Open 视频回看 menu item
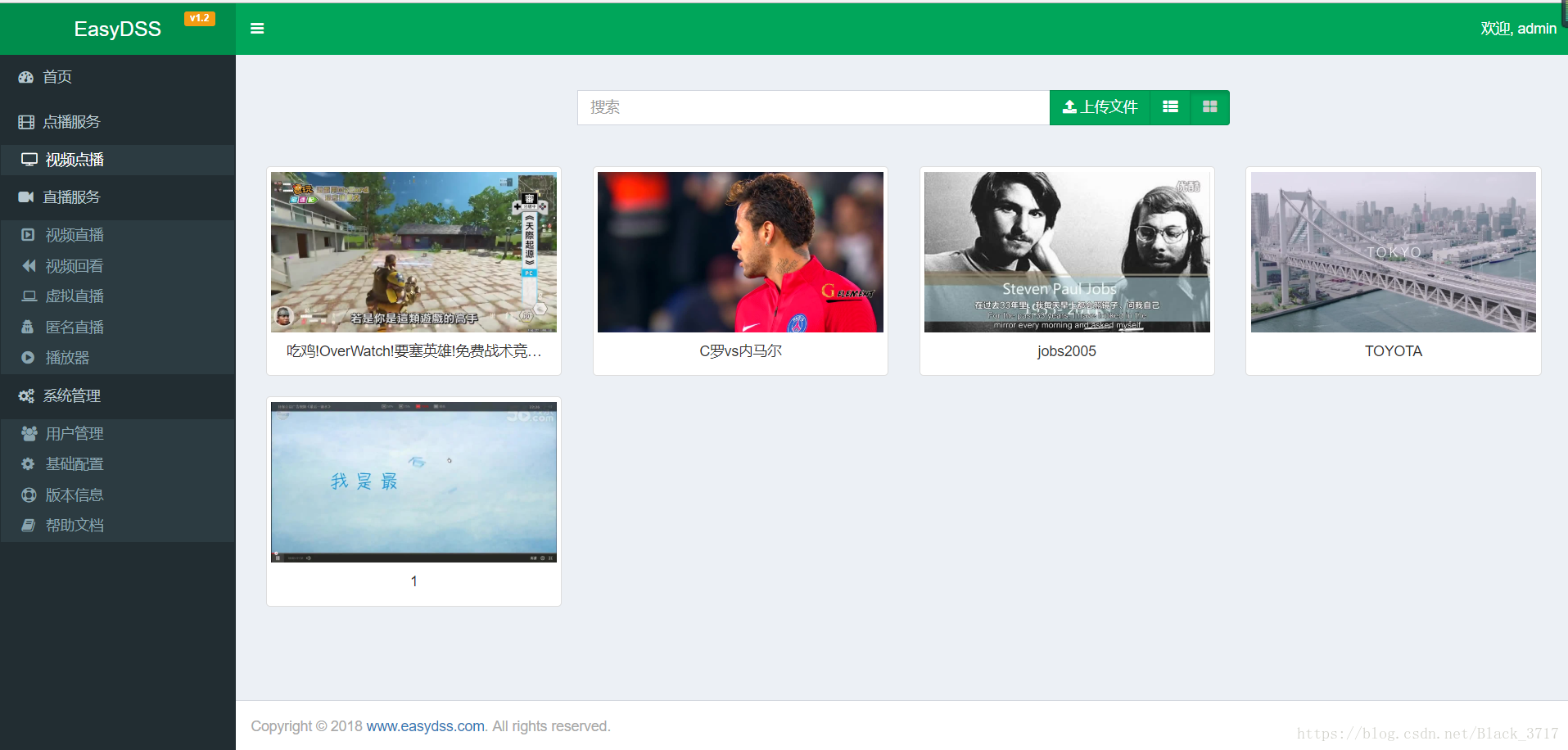The width and height of the screenshot is (1568, 750). point(118,266)
